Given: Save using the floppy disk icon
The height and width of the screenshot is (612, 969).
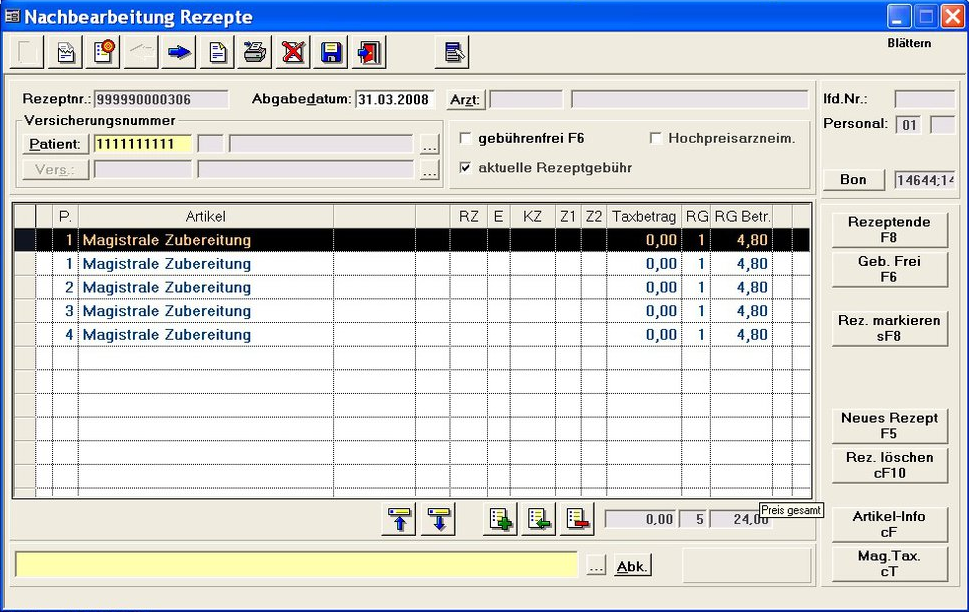Looking at the screenshot, I should click(331, 52).
